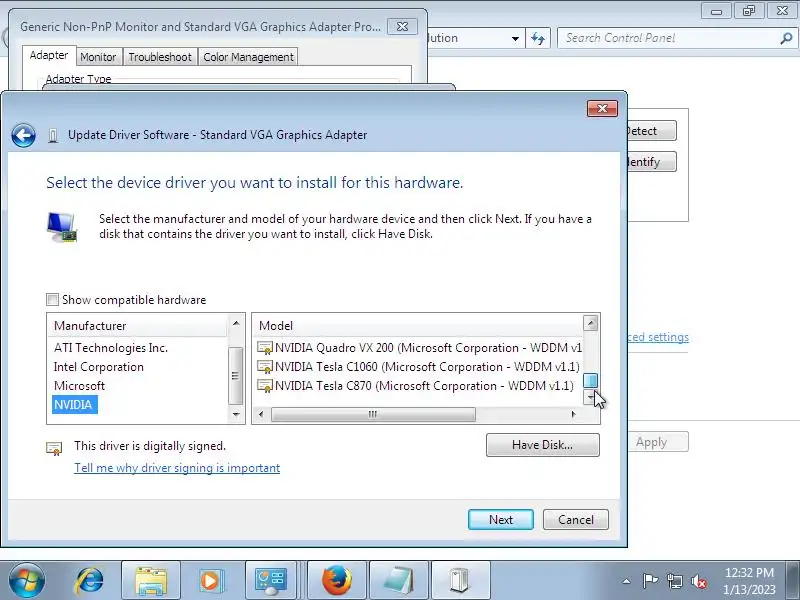Open Action Center flag icon in tray
The height and width of the screenshot is (600, 800).
(649, 581)
